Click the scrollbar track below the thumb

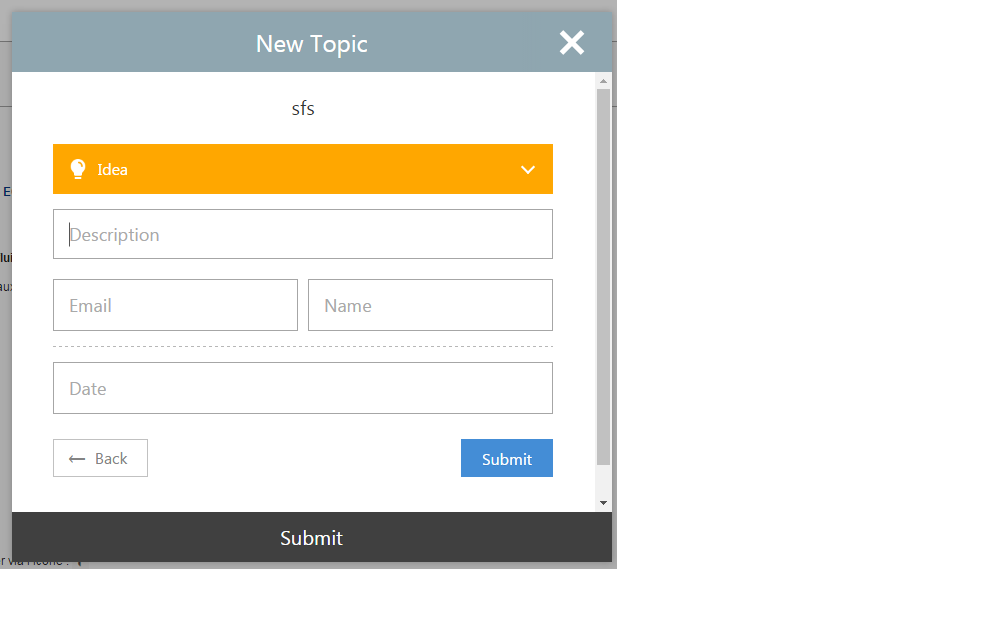(x=603, y=480)
